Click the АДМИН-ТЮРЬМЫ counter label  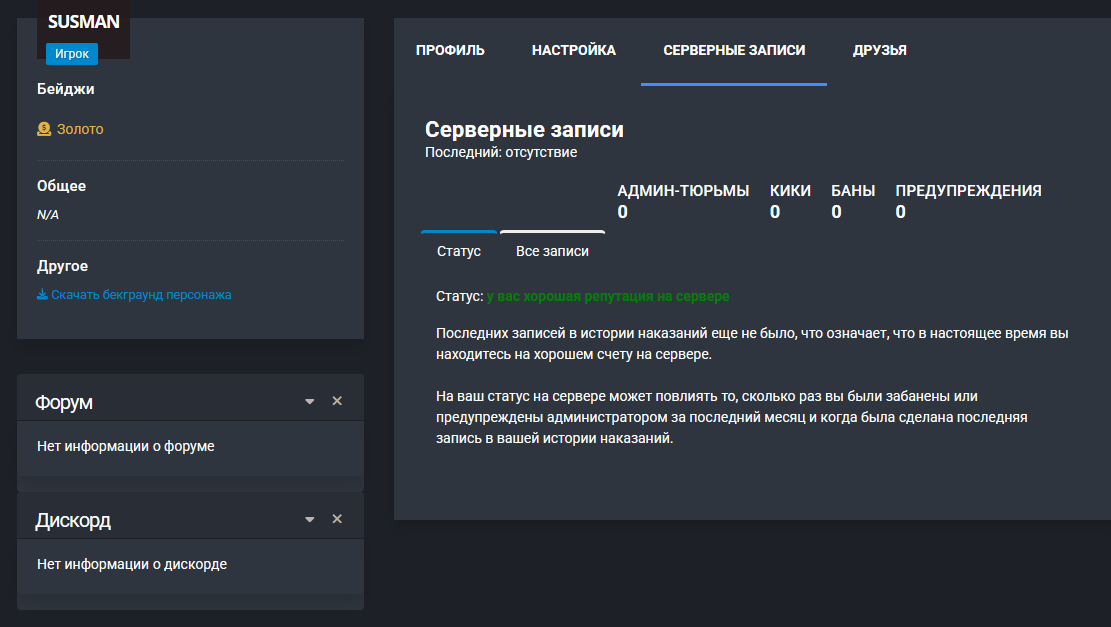pos(683,191)
